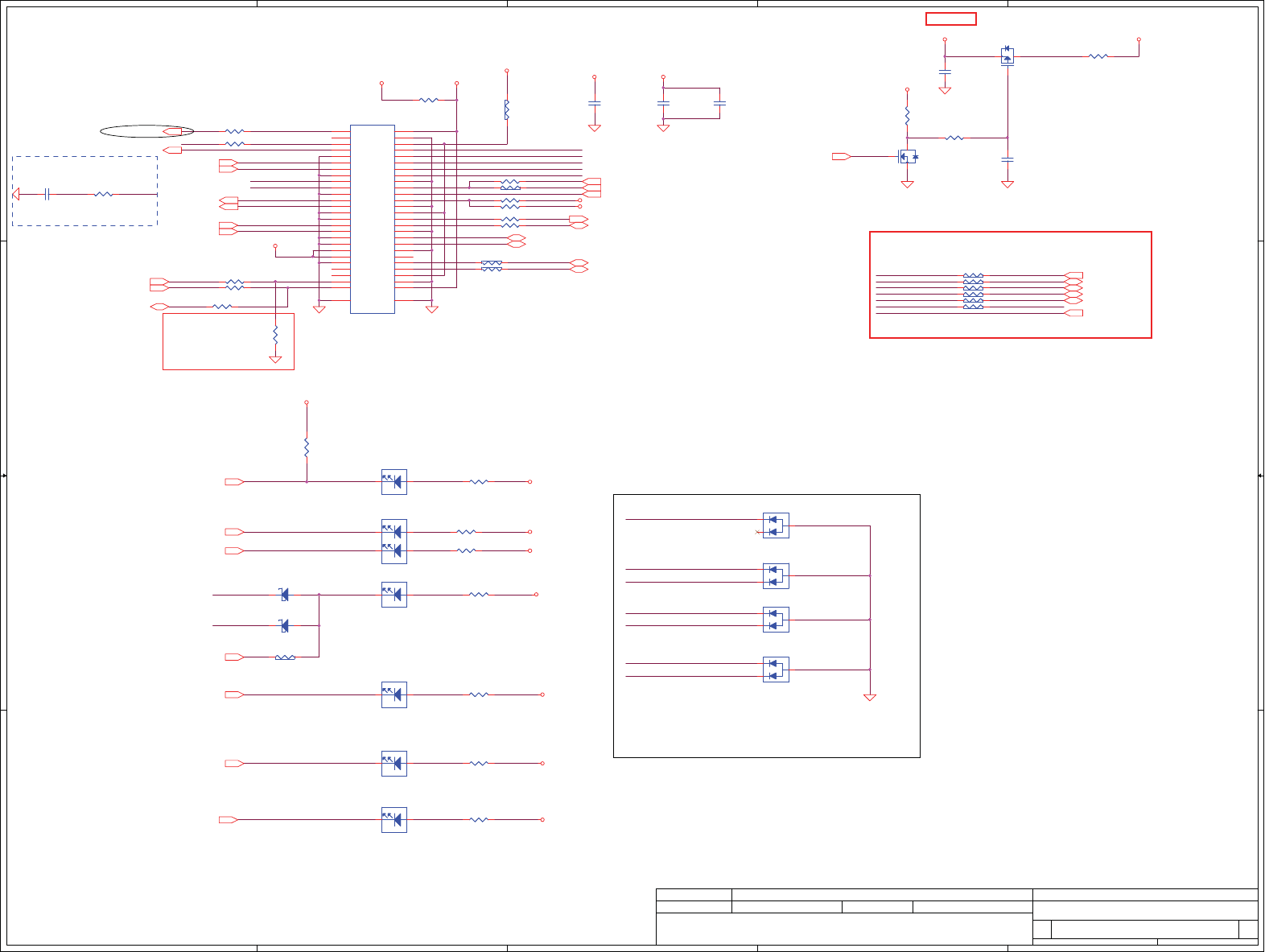Select the vertical resistor inside thin red box
Image resolution: width=1265 pixels, height=952 pixels.
click(x=275, y=334)
